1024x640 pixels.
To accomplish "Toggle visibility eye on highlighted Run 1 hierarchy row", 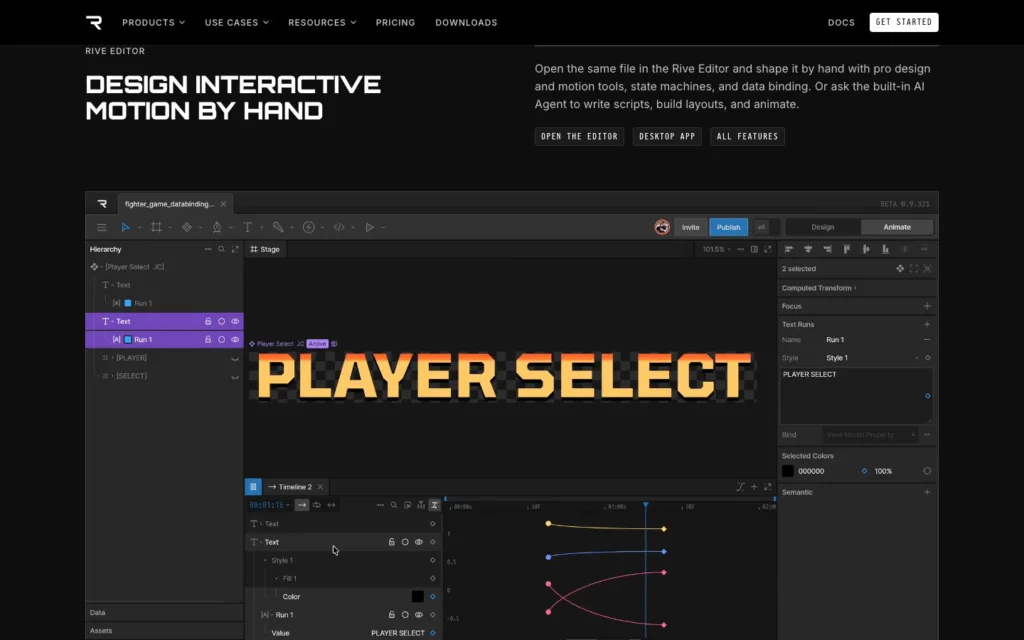I will click(x=235, y=340).
